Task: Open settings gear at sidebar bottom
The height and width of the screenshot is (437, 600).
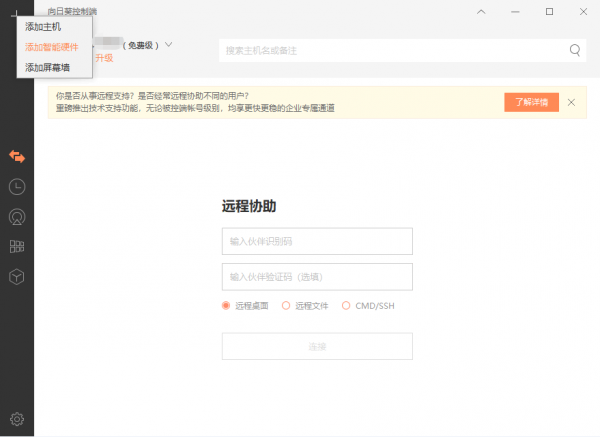Action: click(x=16, y=419)
